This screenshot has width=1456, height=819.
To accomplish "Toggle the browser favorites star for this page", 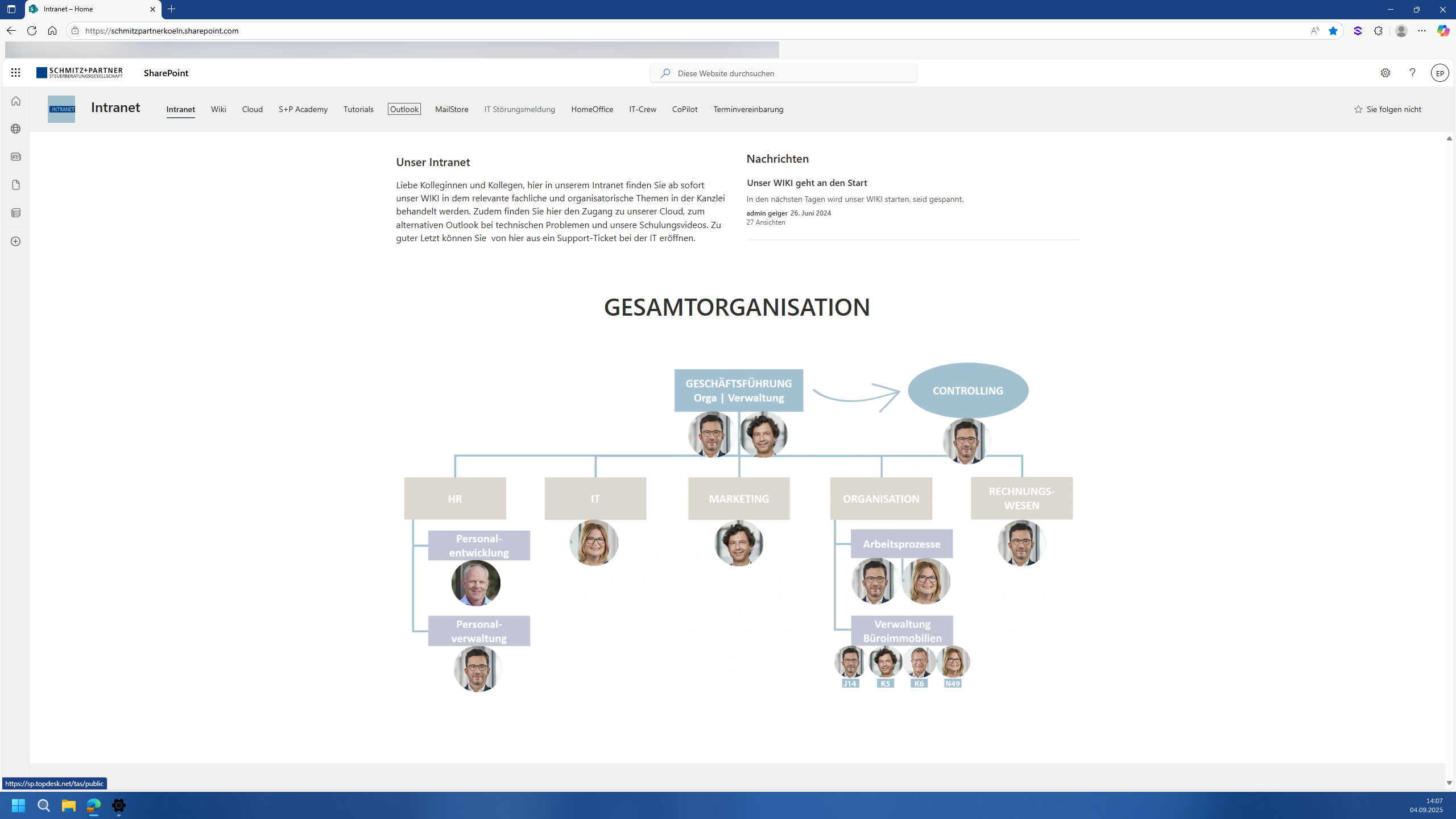I will tap(1333, 31).
